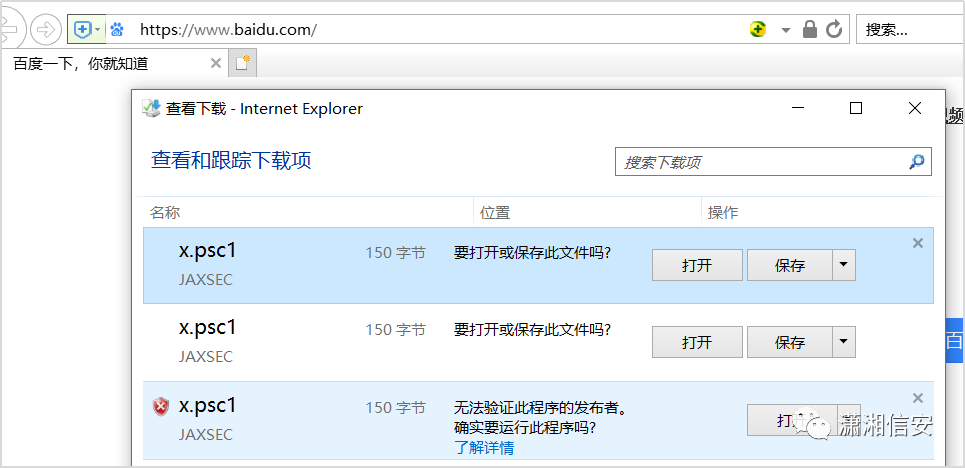Open a new tab

(242, 64)
